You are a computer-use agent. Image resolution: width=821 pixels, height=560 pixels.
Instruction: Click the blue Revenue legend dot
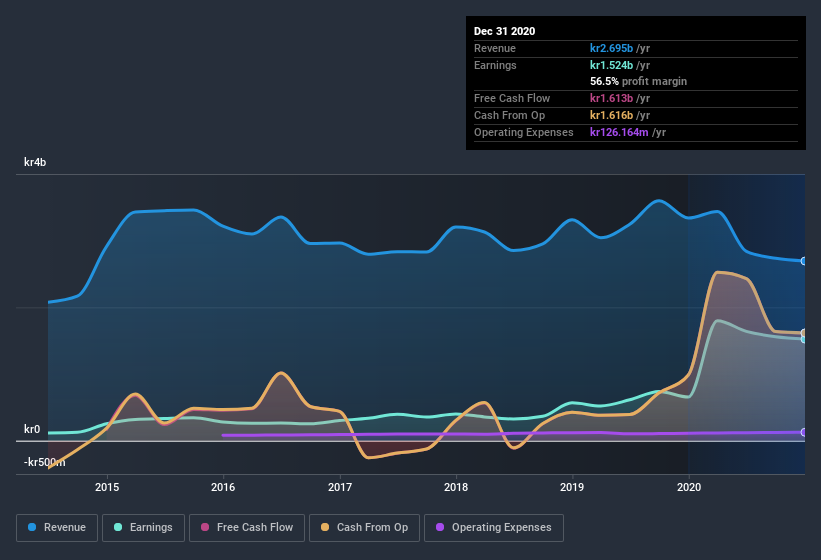click(x=32, y=527)
